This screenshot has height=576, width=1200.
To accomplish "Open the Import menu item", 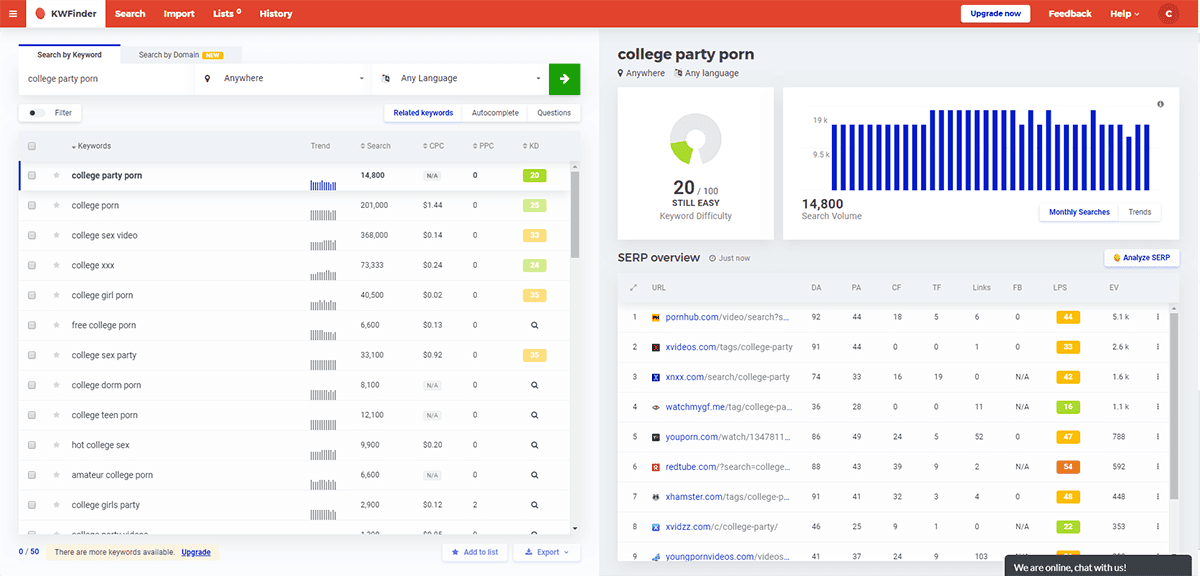I will click(179, 14).
